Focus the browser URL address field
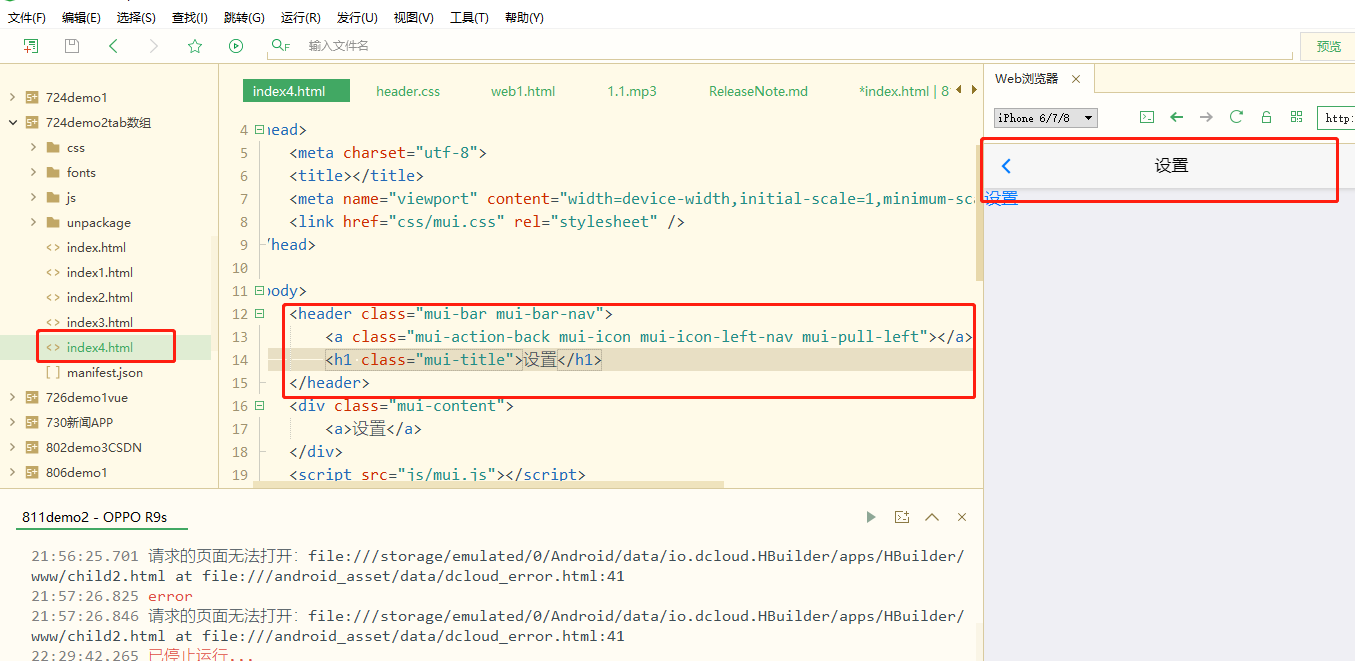The image size is (1355, 661). 1336,118
